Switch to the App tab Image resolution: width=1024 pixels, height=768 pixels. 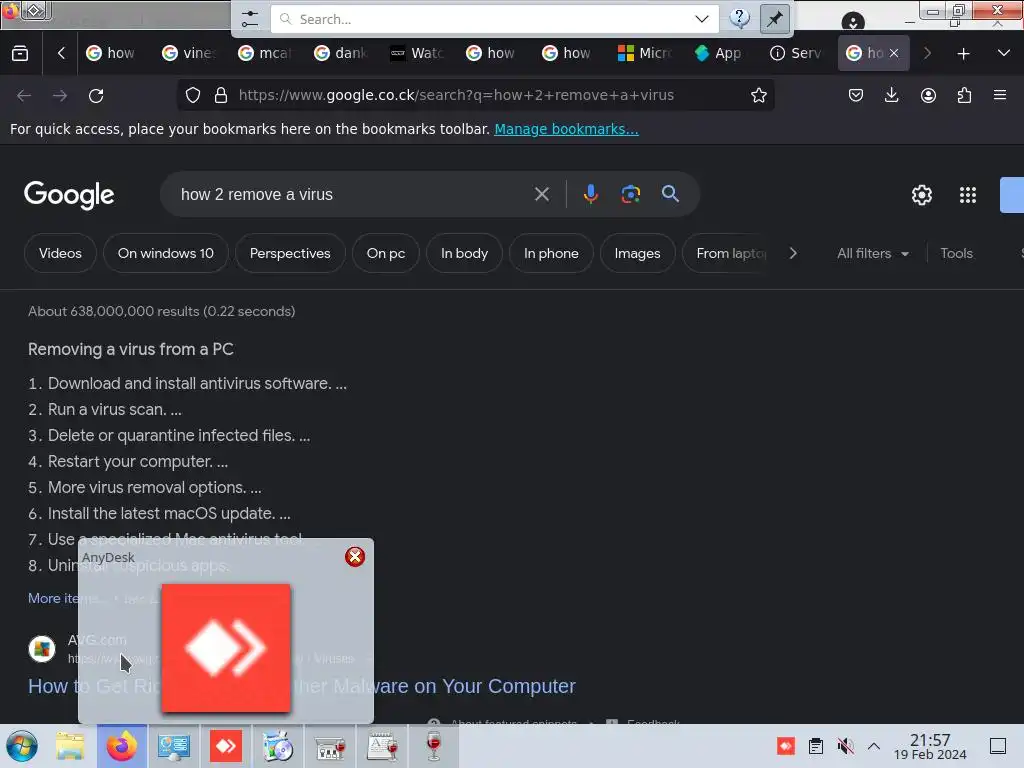[x=718, y=53]
